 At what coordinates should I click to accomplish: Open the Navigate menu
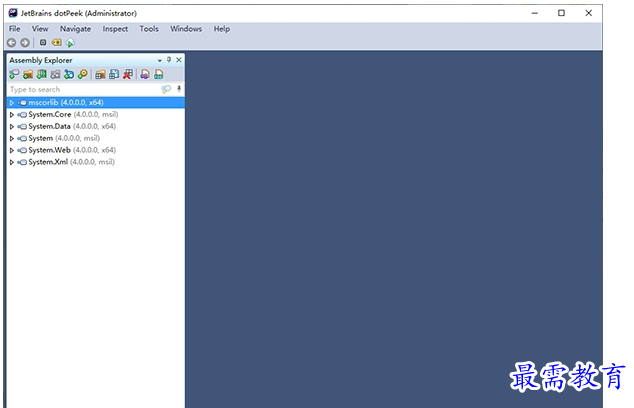[x=75, y=29]
